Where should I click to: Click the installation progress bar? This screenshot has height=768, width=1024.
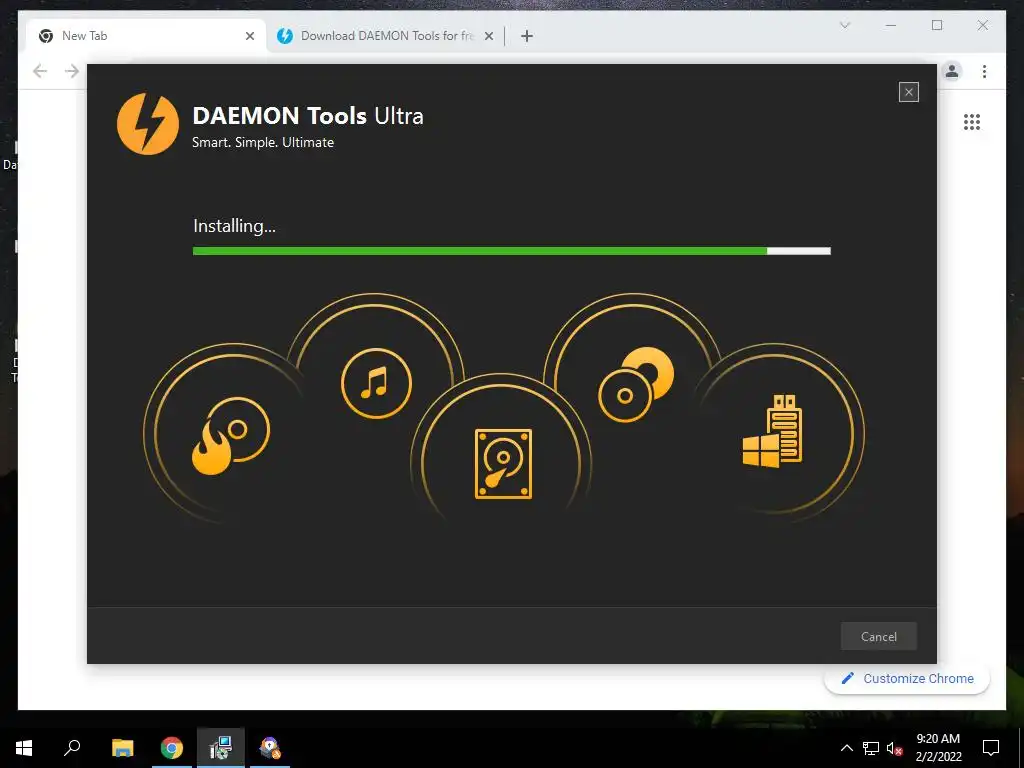[x=511, y=251]
